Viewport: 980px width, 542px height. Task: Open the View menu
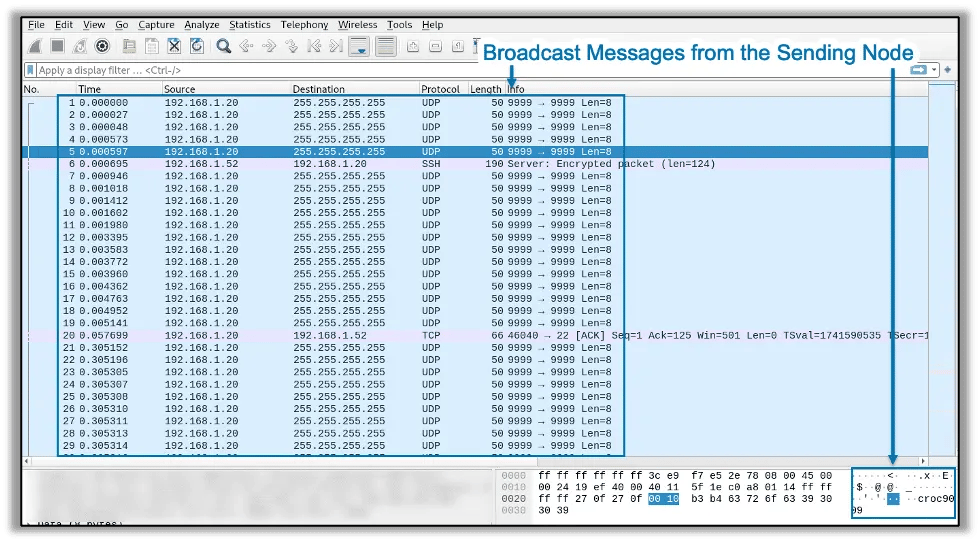[94, 24]
